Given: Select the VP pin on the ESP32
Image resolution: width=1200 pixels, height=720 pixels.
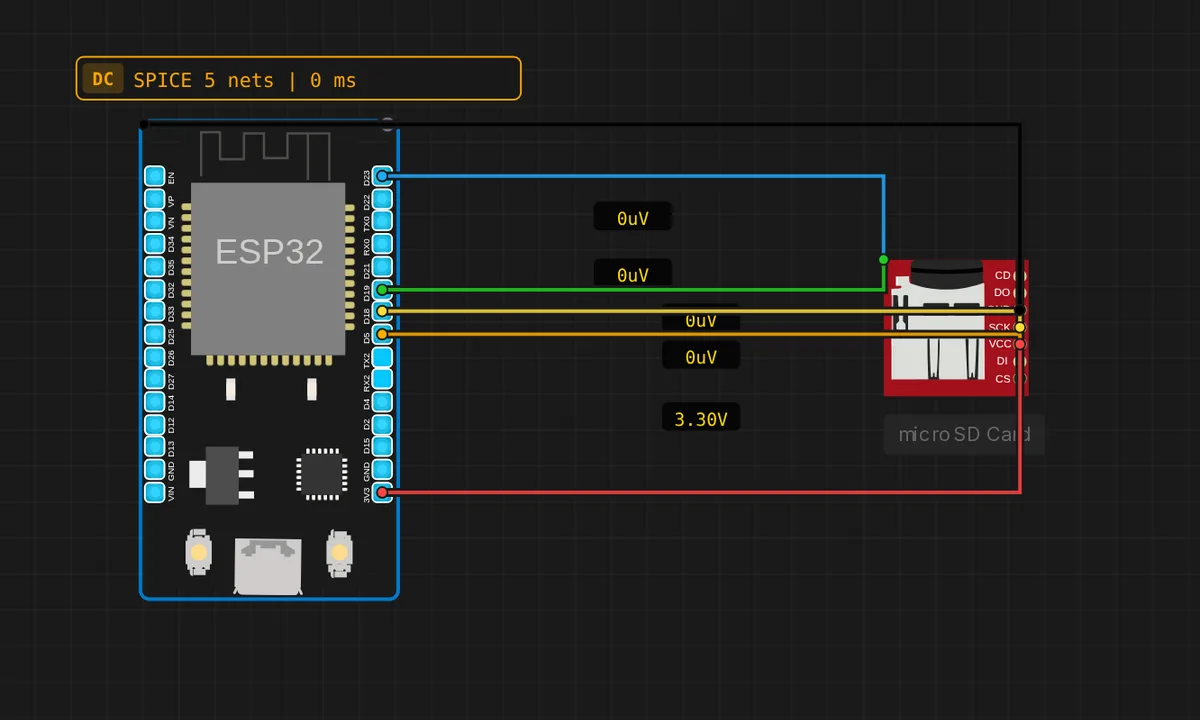Looking at the screenshot, I should click(x=154, y=199).
